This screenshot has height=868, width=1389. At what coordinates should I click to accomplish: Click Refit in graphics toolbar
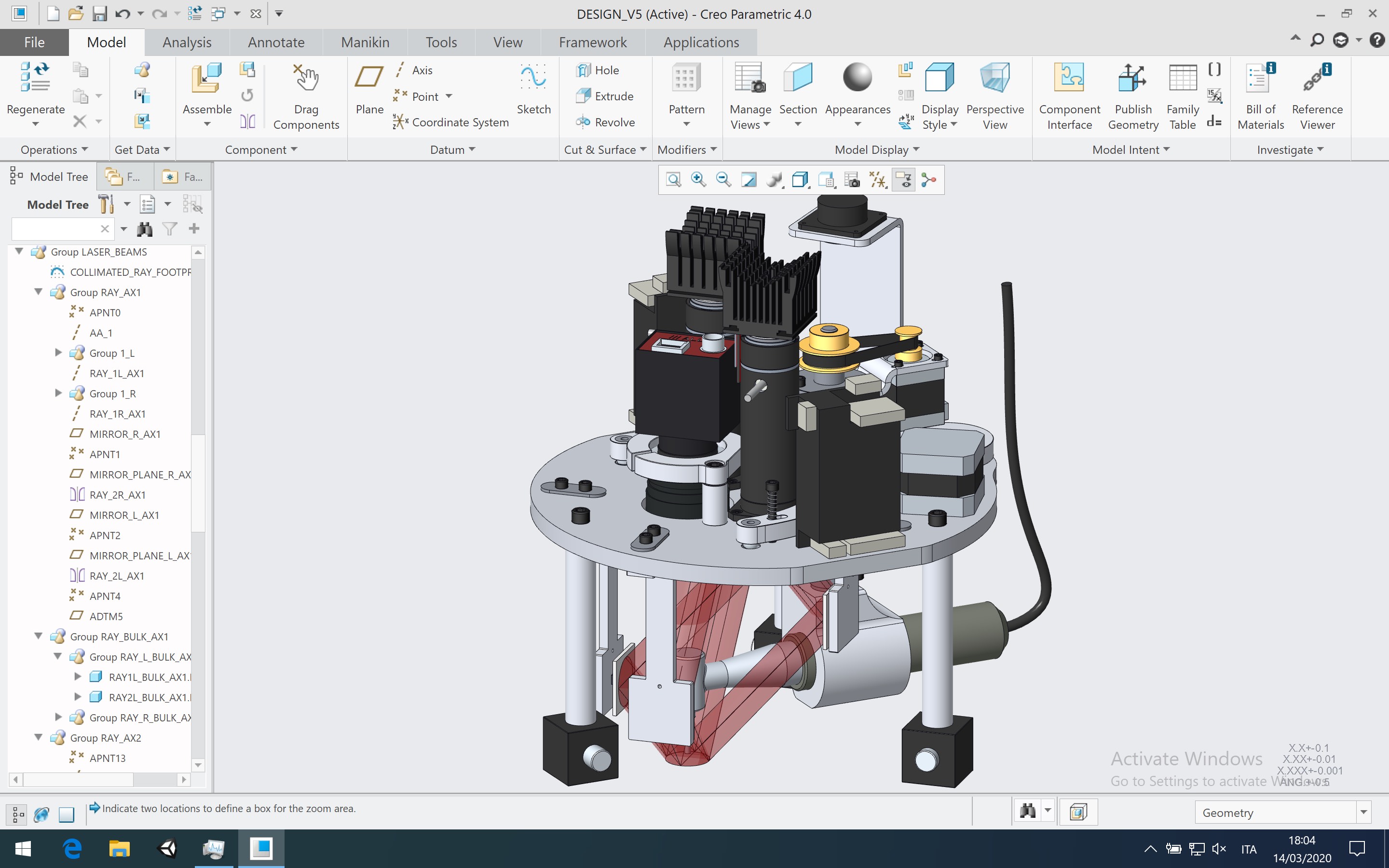(674, 180)
